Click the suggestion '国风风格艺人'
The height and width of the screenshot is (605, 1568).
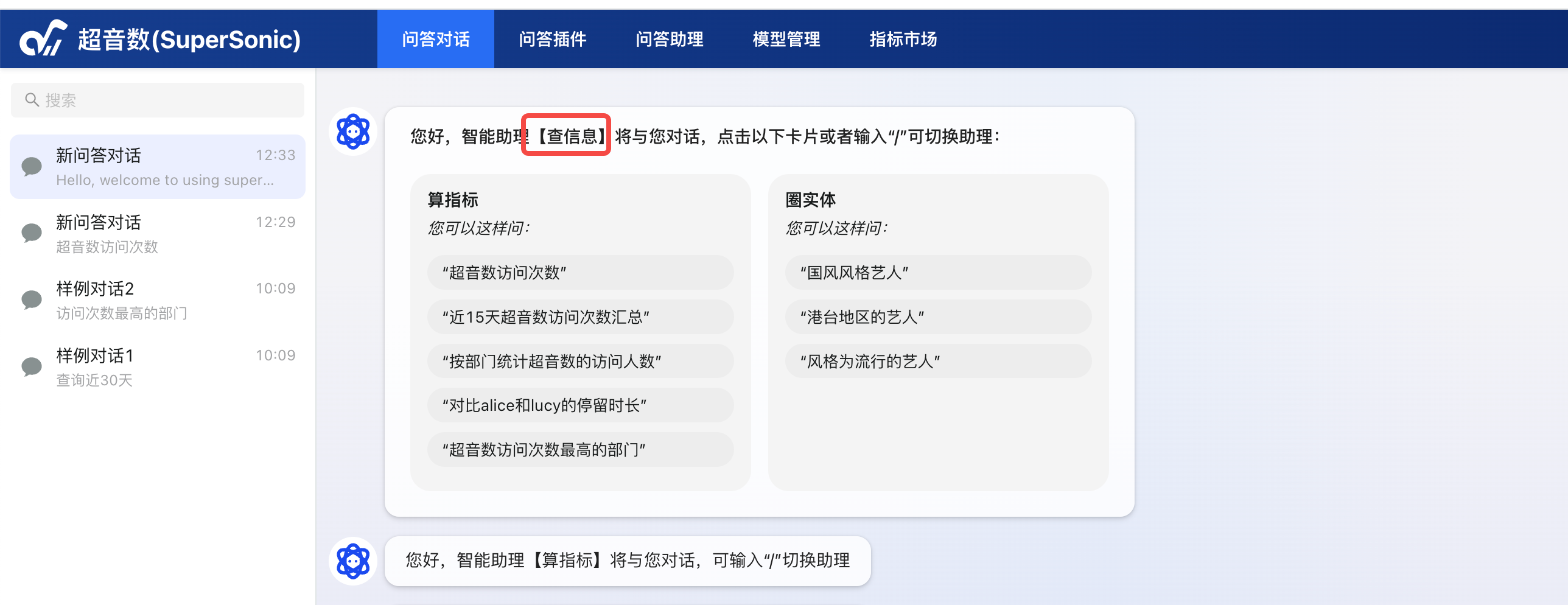tap(937, 272)
